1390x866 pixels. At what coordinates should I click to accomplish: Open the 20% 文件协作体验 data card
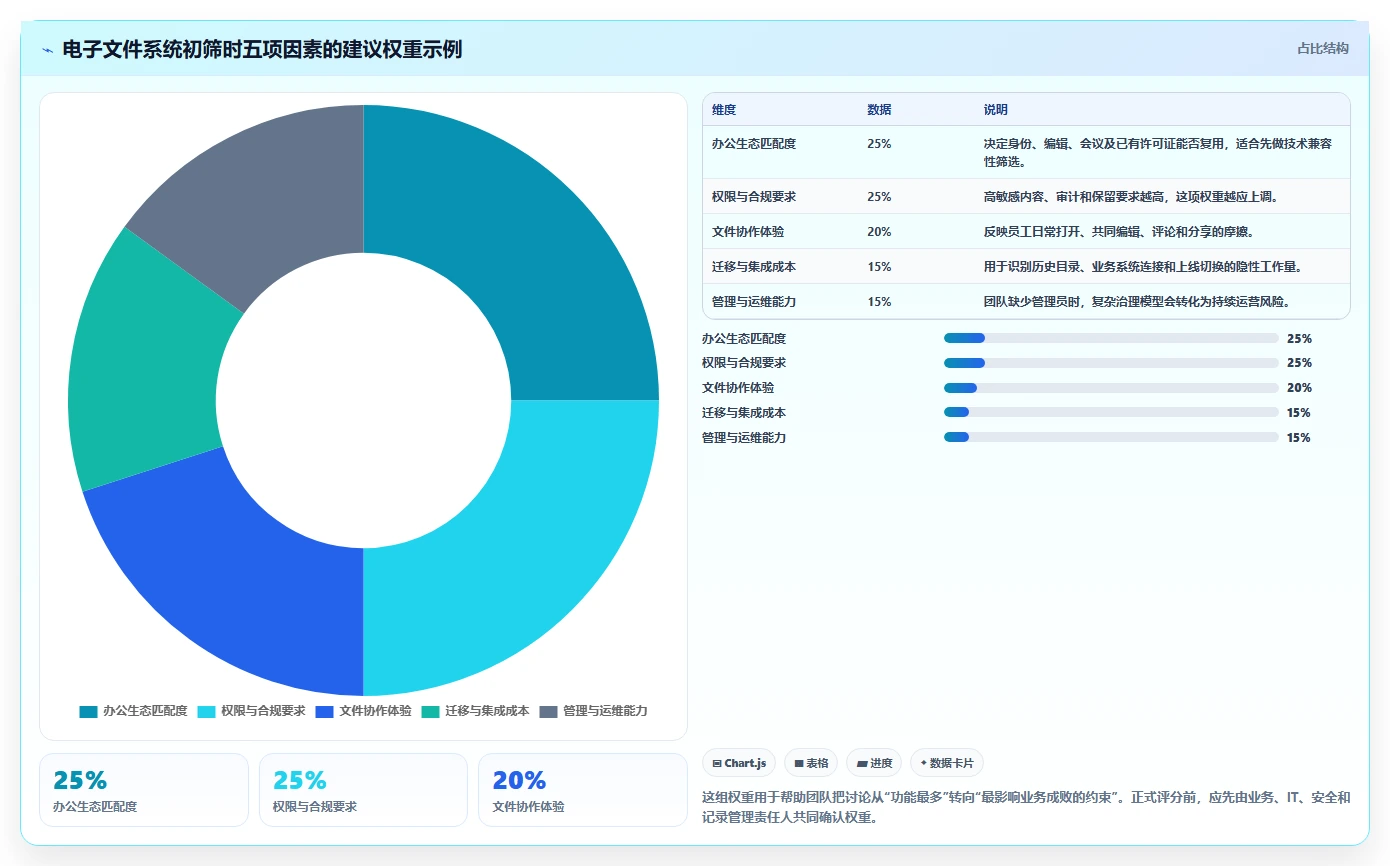583,790
